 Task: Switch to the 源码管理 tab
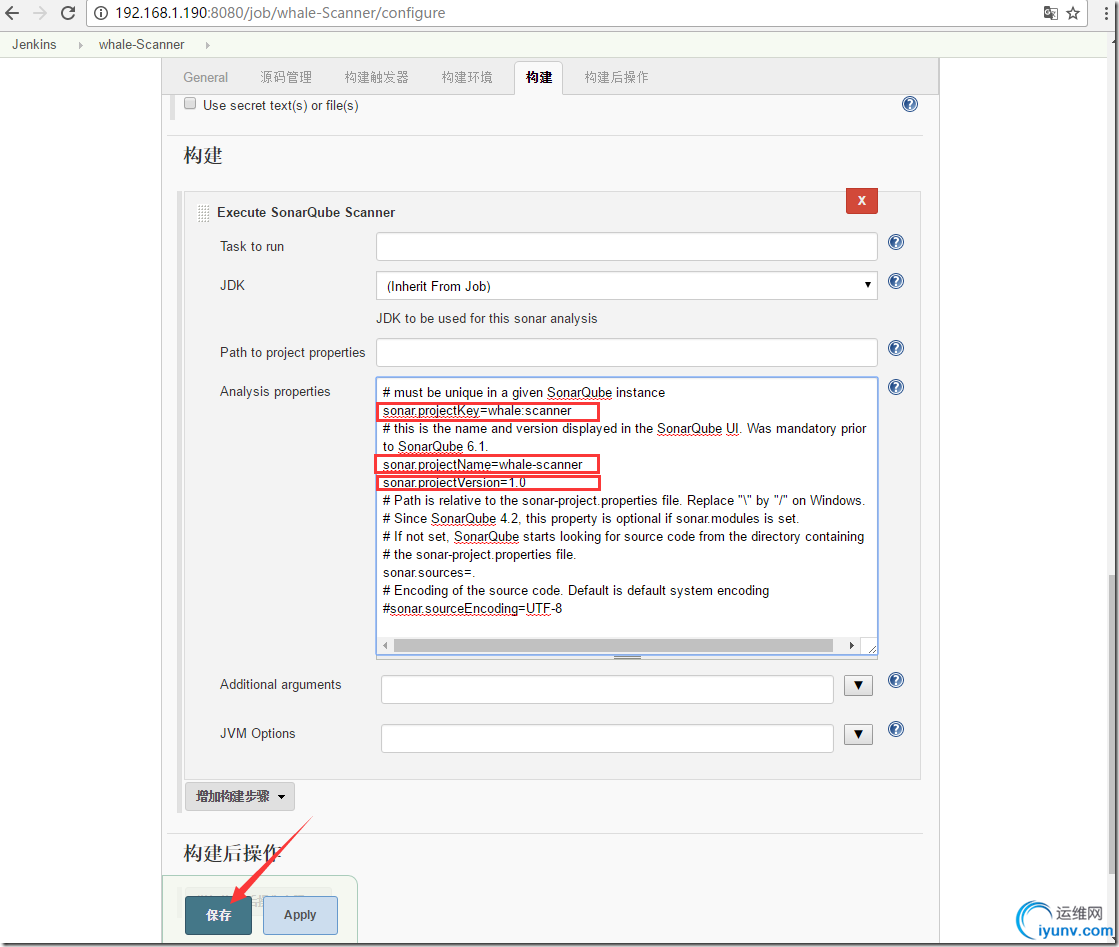(x=285, y=77)
